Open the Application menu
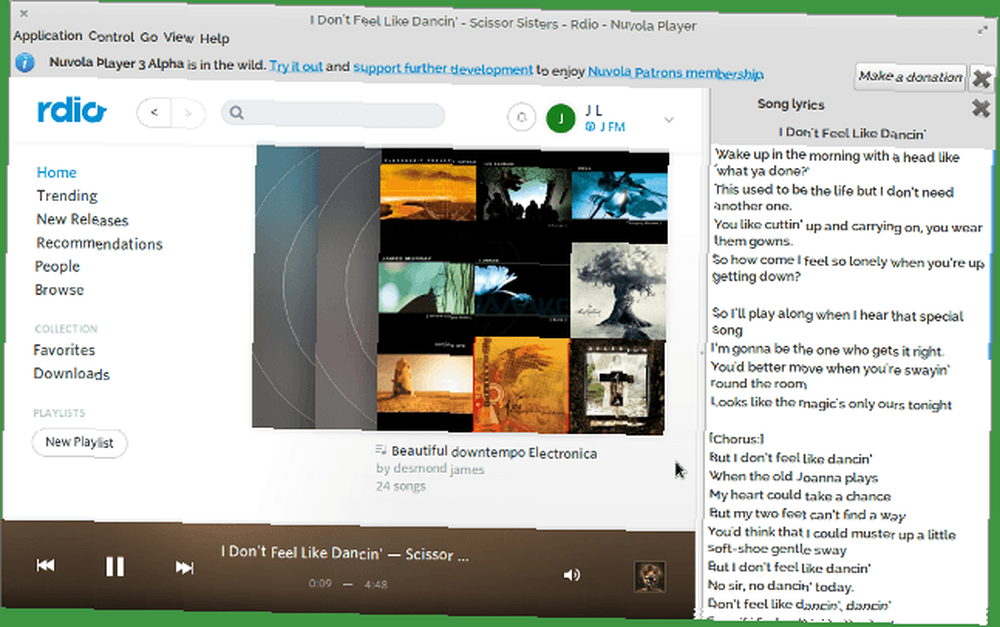Image resolution: width=1000 pixels, height=627 pixels. pos(48,36)
